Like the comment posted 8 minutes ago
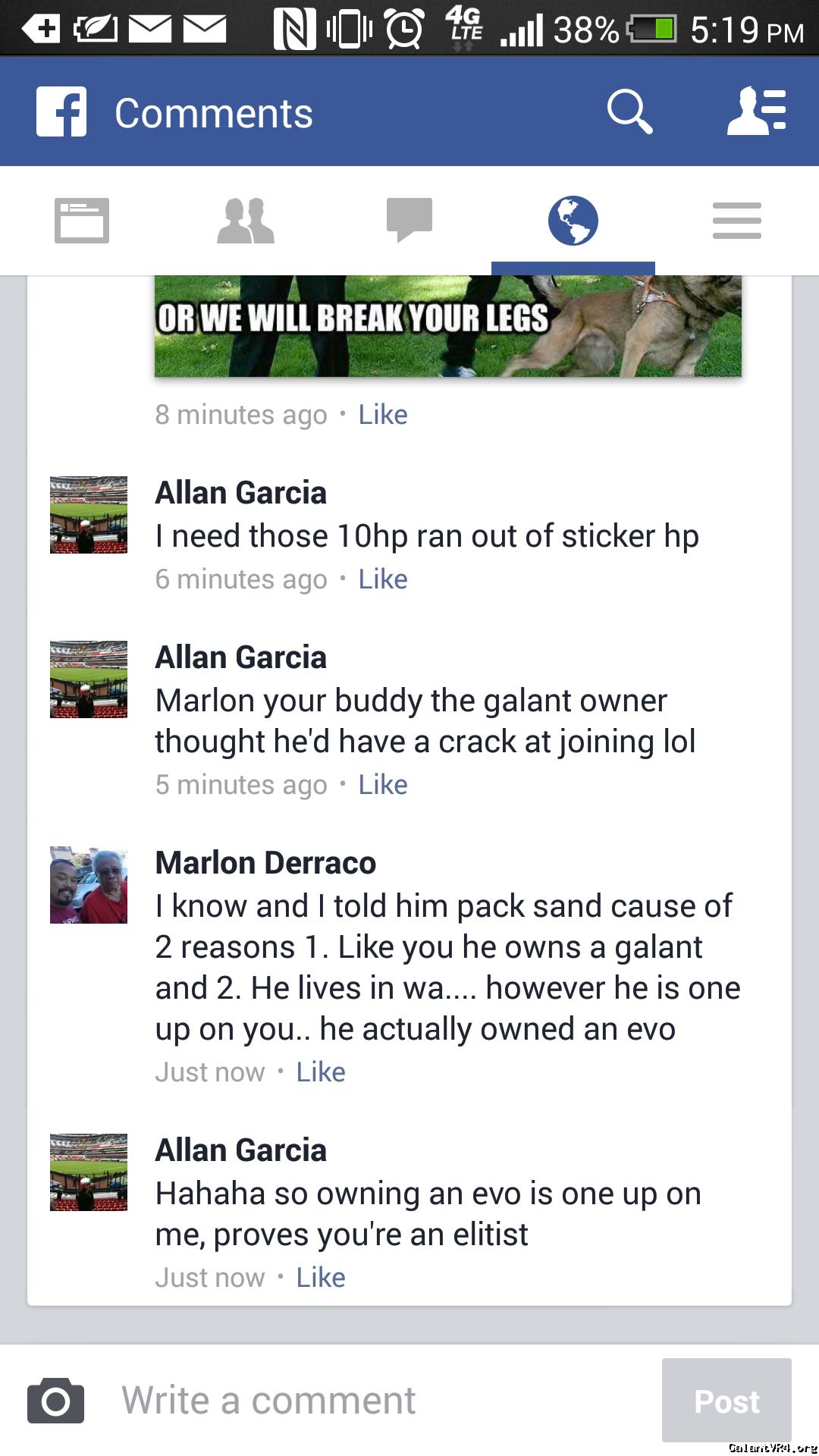Viewport: 819px width, 1456px height. click(383, 415)
